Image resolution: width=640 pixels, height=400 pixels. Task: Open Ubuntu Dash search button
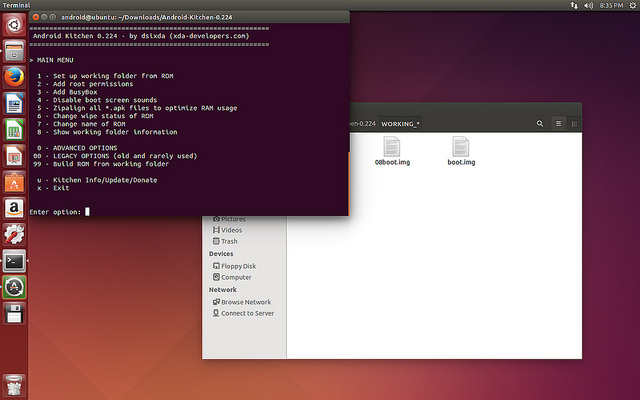click(14, 25)
